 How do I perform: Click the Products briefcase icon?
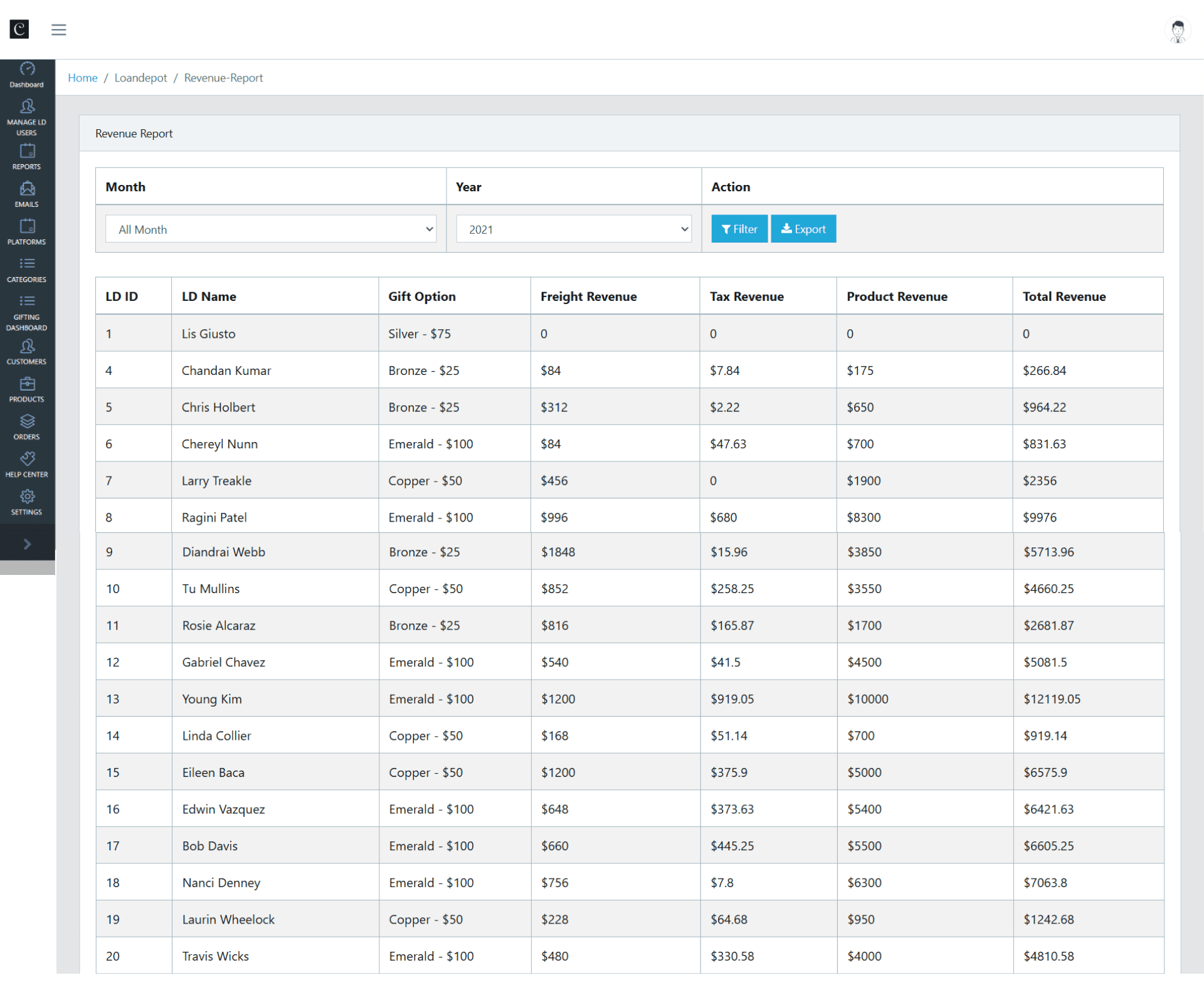[27, 389]
